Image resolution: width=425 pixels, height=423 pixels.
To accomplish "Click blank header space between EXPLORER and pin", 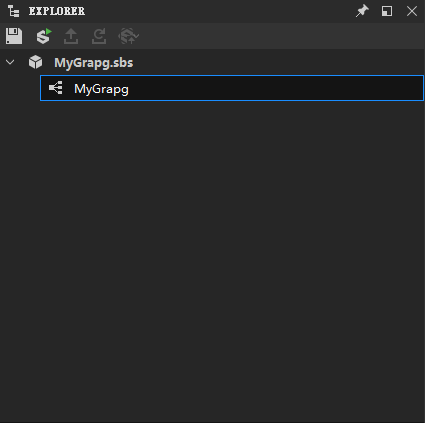I will (220, 11).
